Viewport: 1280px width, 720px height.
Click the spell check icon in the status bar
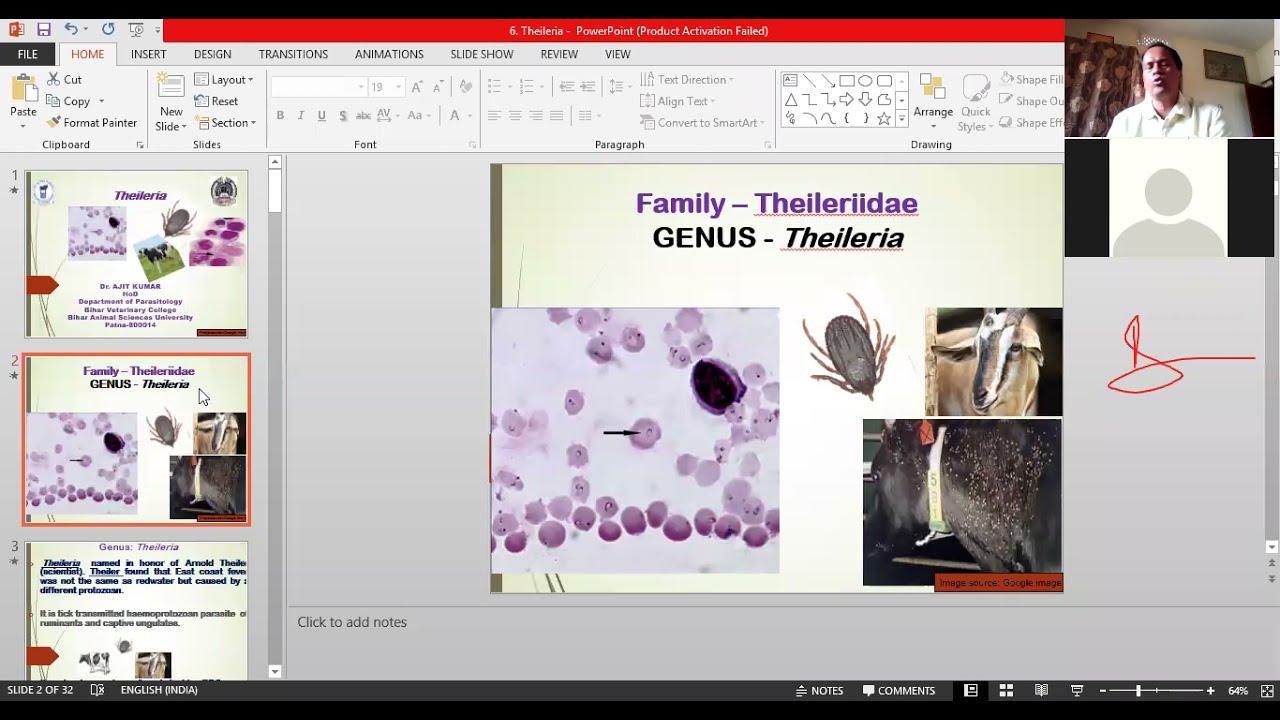[x=97, y=690]
